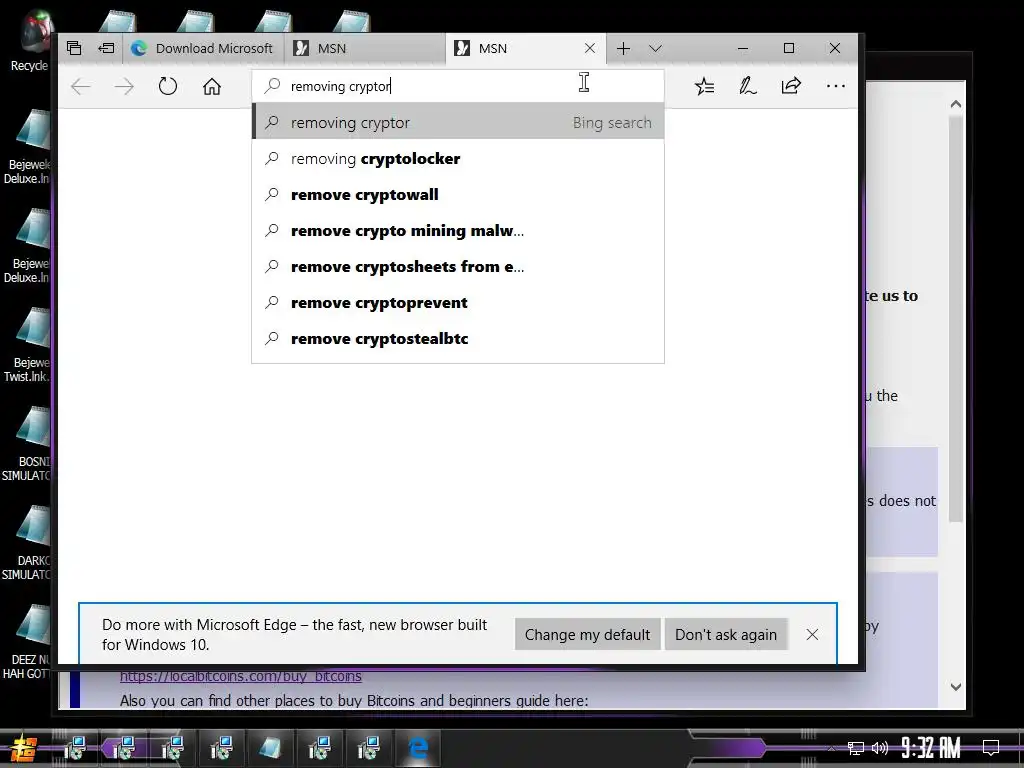Click the 'Change my default' button
Viewport: 1024px width, 768px height.
(x=587, y=634)
